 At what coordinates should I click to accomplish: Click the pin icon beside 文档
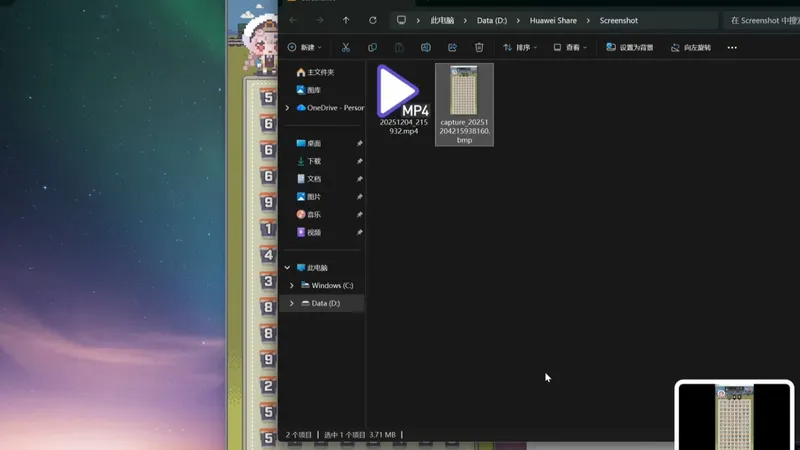tap(359, 179)
